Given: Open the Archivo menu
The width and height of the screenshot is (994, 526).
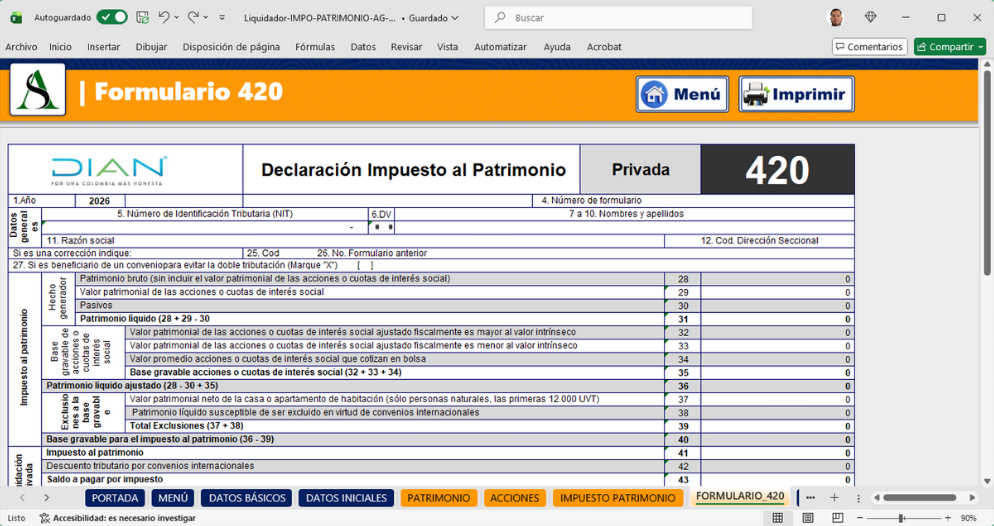Looking at the screenshot, I should coord(21,47).
